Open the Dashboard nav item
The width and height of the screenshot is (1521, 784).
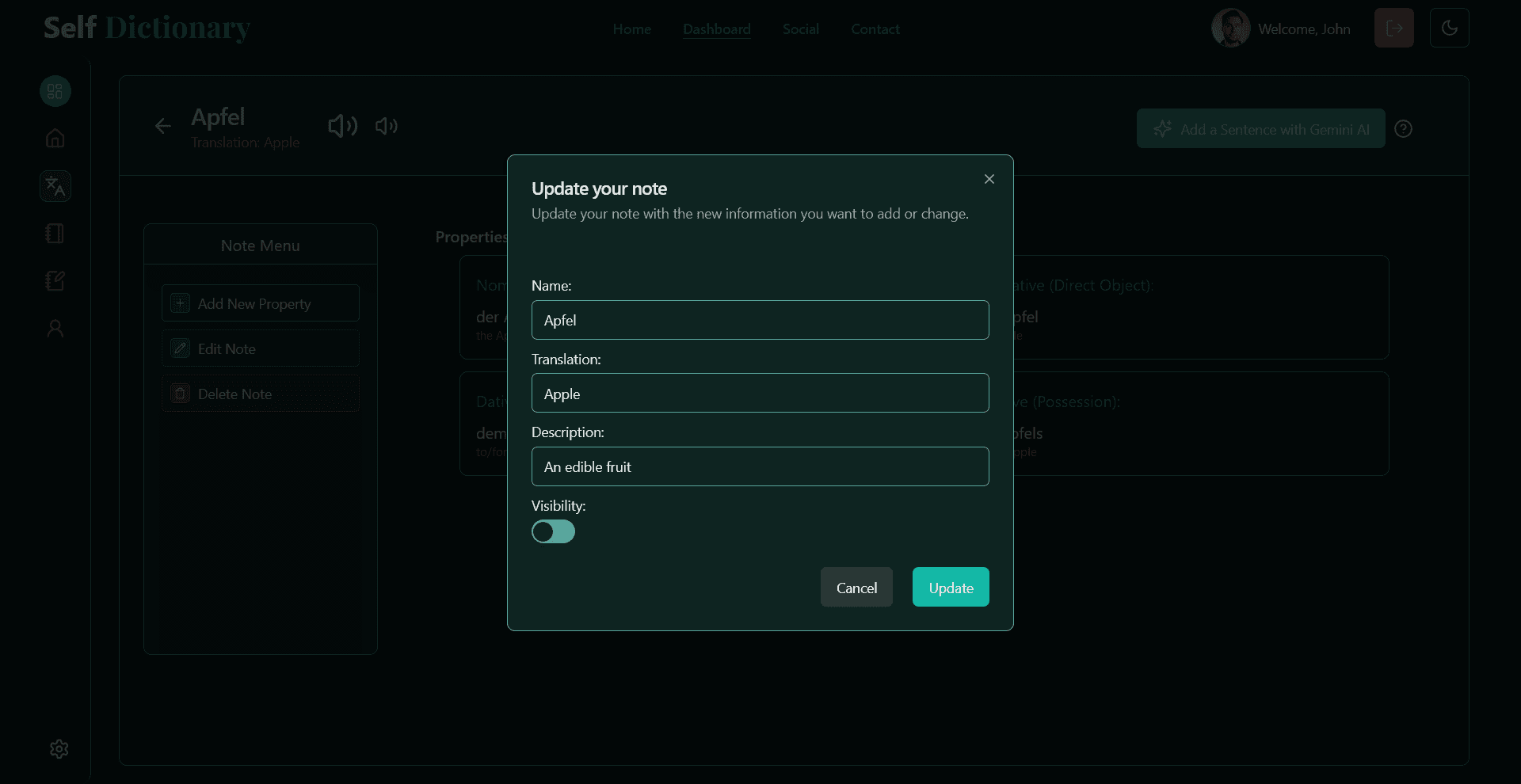tap(716, 29)
